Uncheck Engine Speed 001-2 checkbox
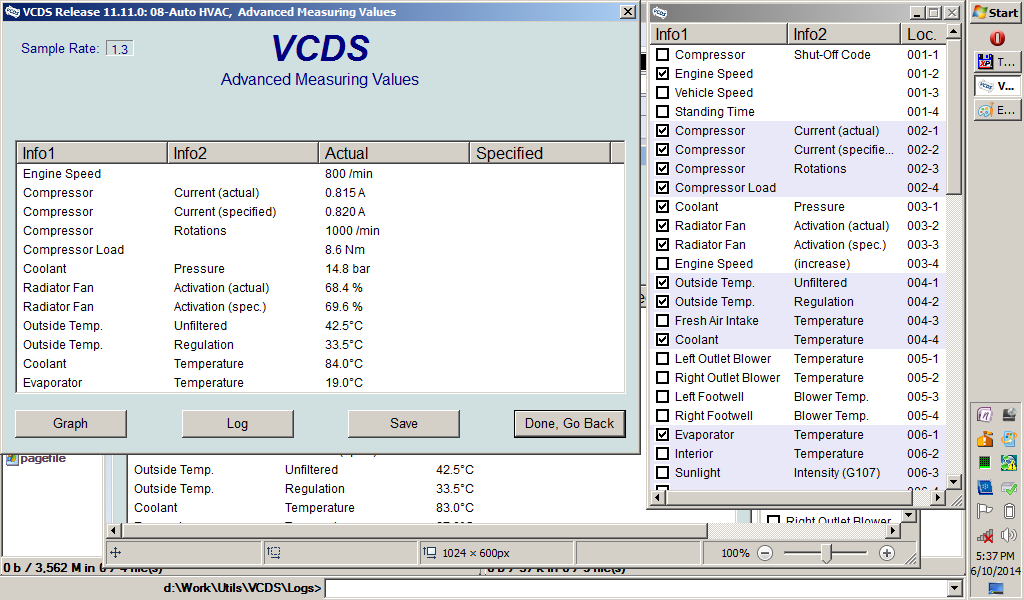Screen dimensions: 1024x600 pyautogui.click(x=662, y=74)
